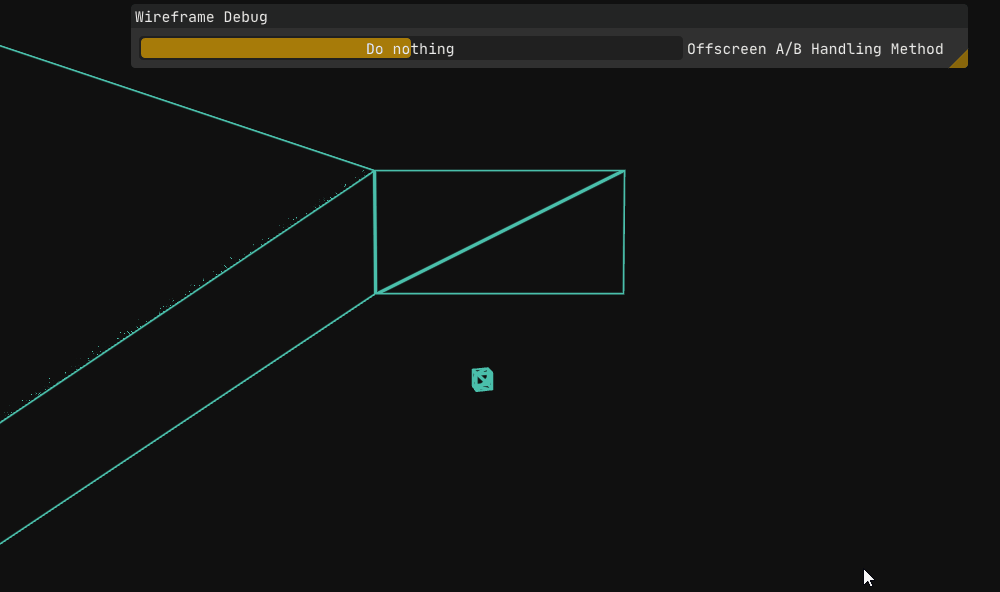Screen dimensions: 1000x592
Task: Click the small teal wireframe cube
Action: [x=482, y=379]
